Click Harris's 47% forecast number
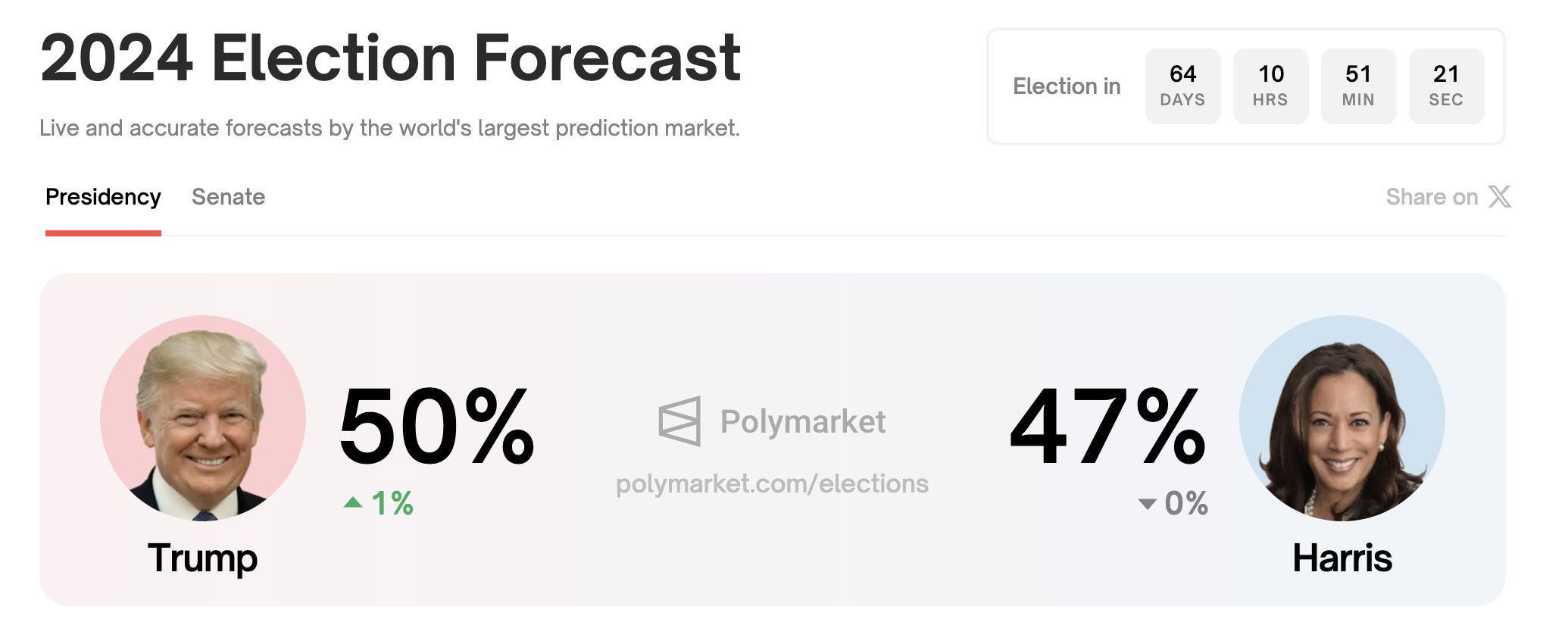Viewport: 1568px width, 641px height. (1107, 426)
